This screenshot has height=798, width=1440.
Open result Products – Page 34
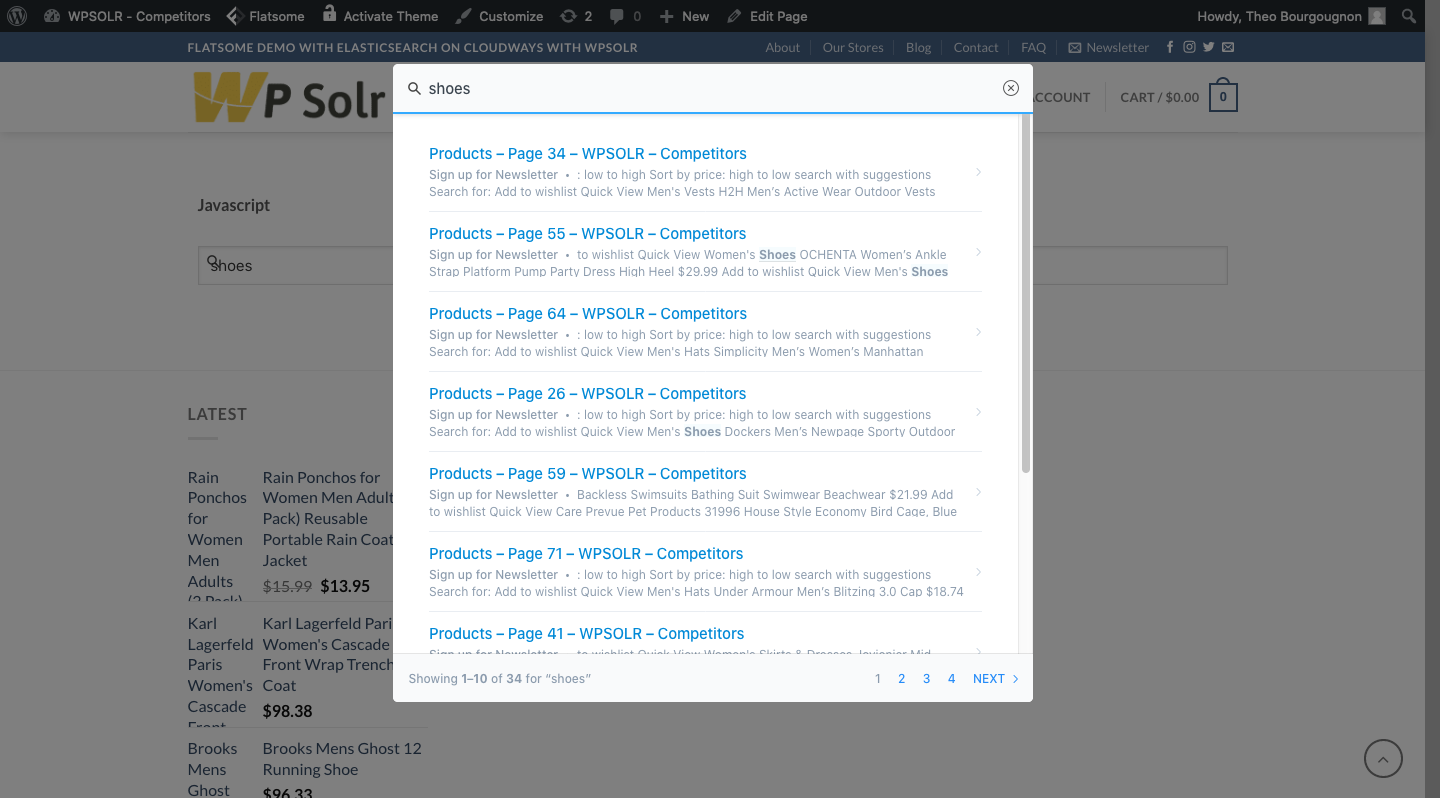click(x=588, y=153)
